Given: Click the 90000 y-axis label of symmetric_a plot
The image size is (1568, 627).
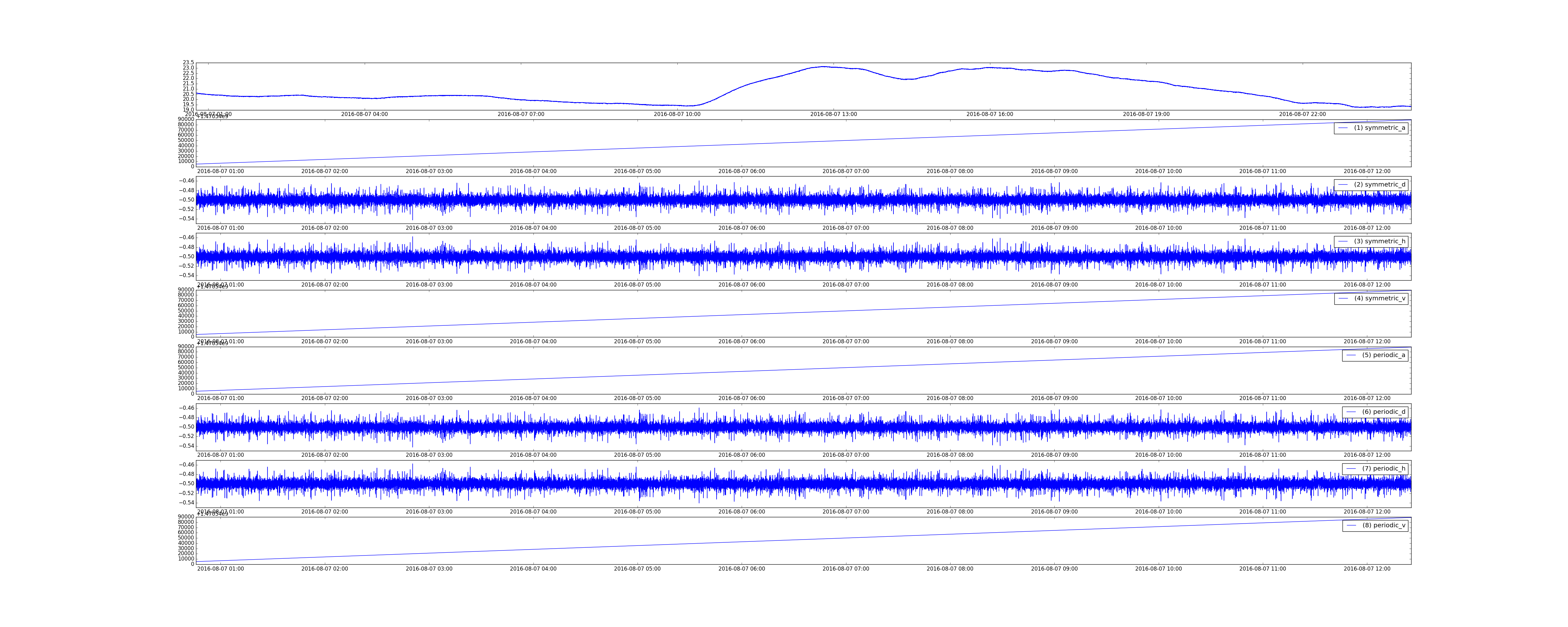Looking at the screenshot, I should pos(186,119).
